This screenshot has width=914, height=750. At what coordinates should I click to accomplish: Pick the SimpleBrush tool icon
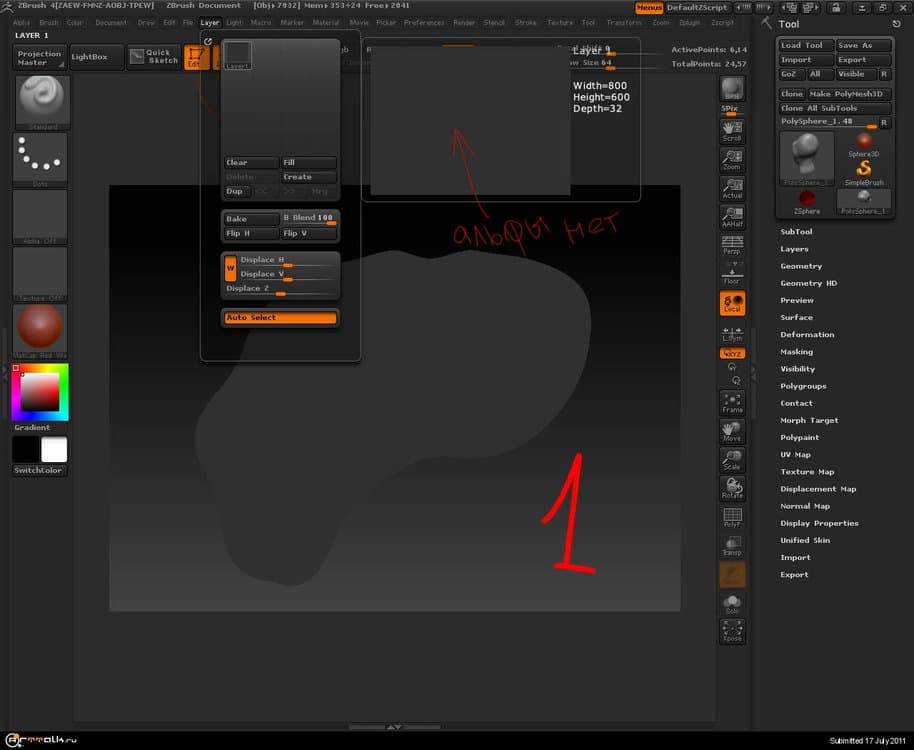[863, 172]
